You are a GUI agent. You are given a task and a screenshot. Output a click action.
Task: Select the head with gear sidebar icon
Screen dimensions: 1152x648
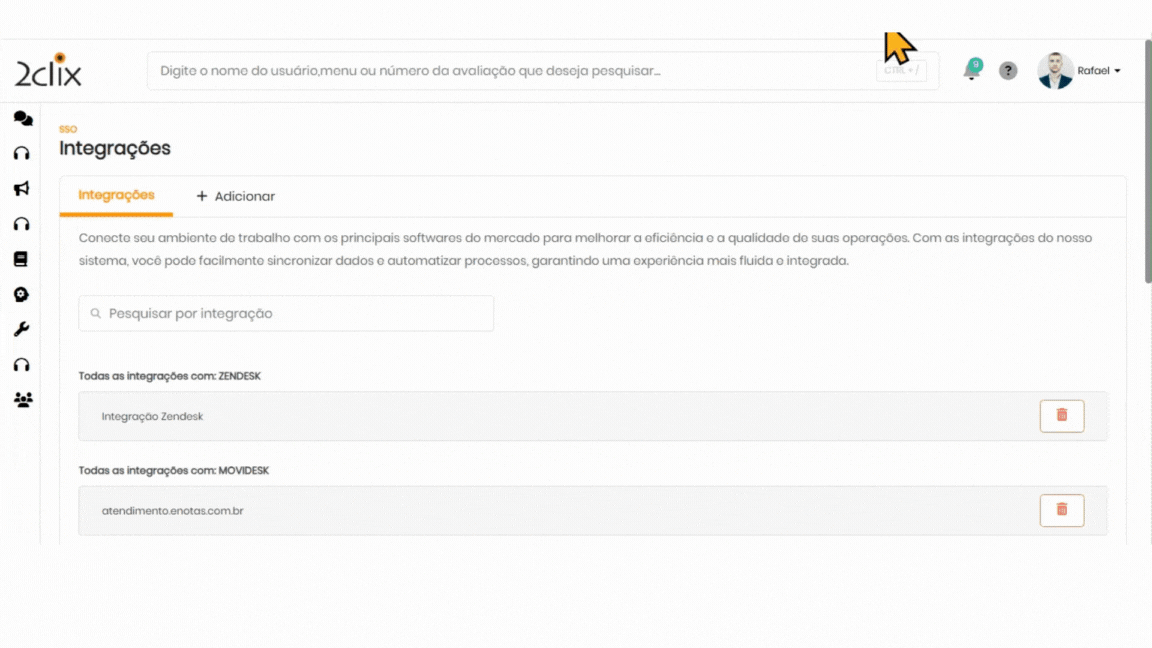coord(21,294)
